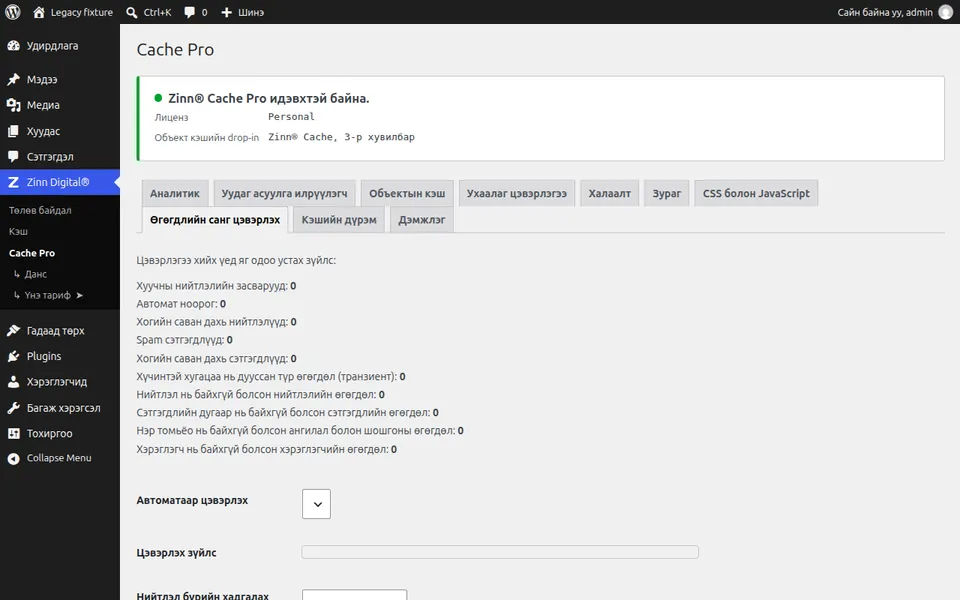
Task: Click the expired transients (транзиент) count line
Action: pos(271,377)
